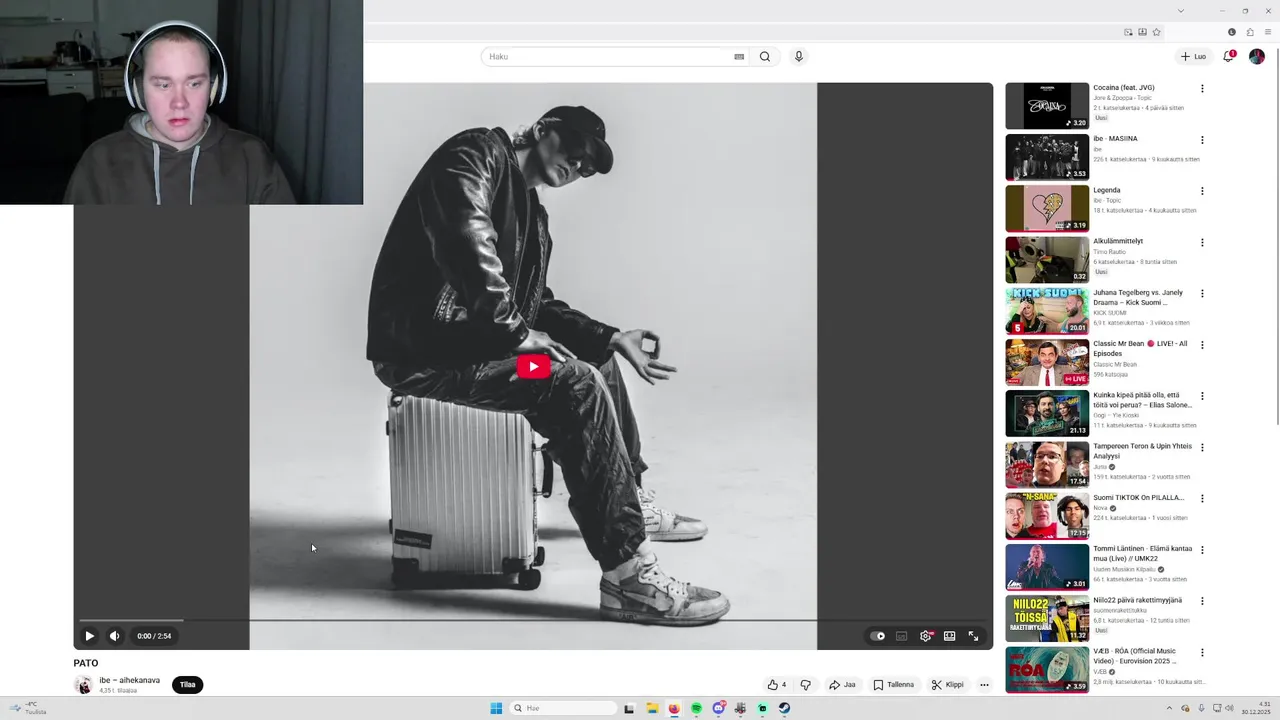This screenshot has height=720, width=1280.
Task: Open the YouTube account avatar menu
Action: coord(1257,57)
